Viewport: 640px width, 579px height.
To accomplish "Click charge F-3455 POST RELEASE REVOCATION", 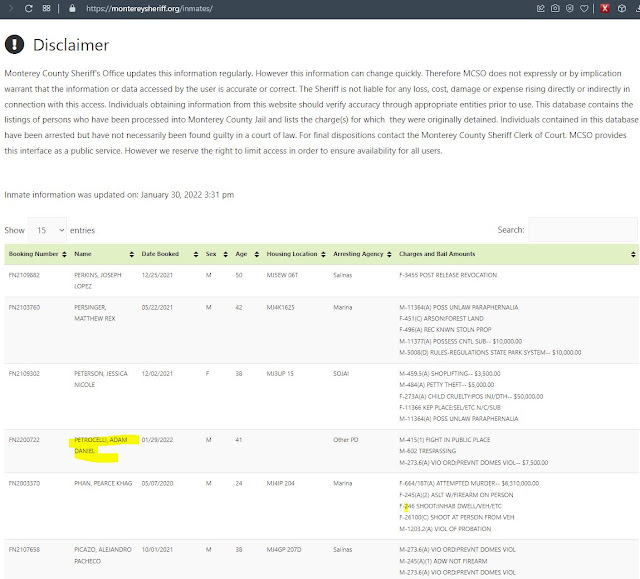I will point(448,275).
